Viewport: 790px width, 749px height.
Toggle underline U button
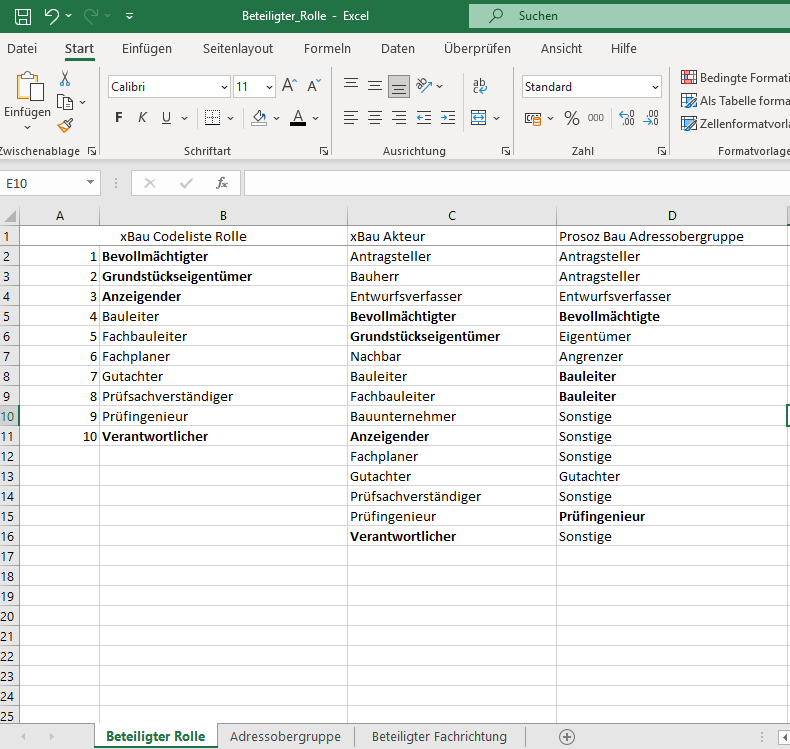coord(166,118)
